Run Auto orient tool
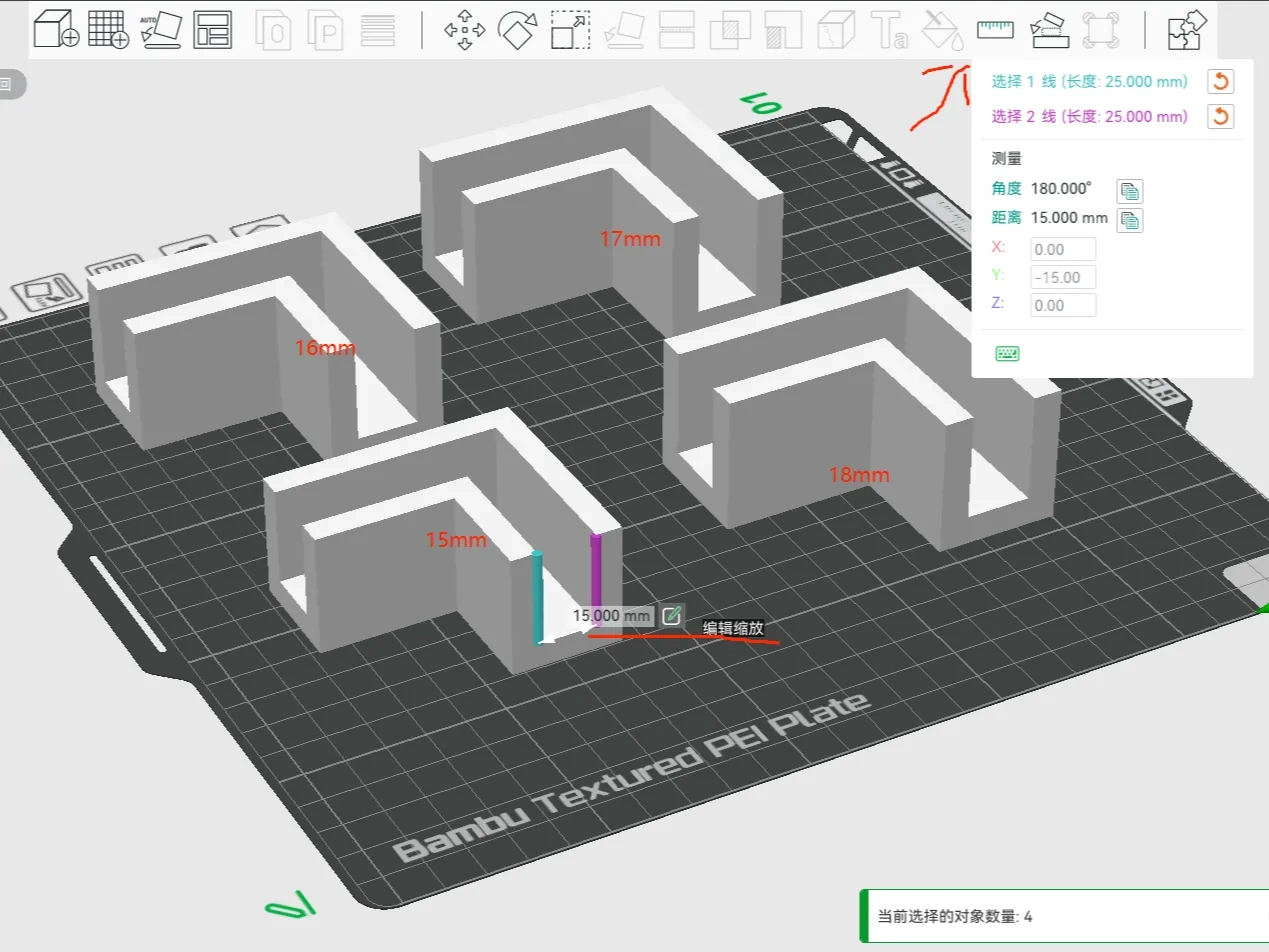Screen dimensions: 1269x952 pyautogui.click(x=161, y=29)
